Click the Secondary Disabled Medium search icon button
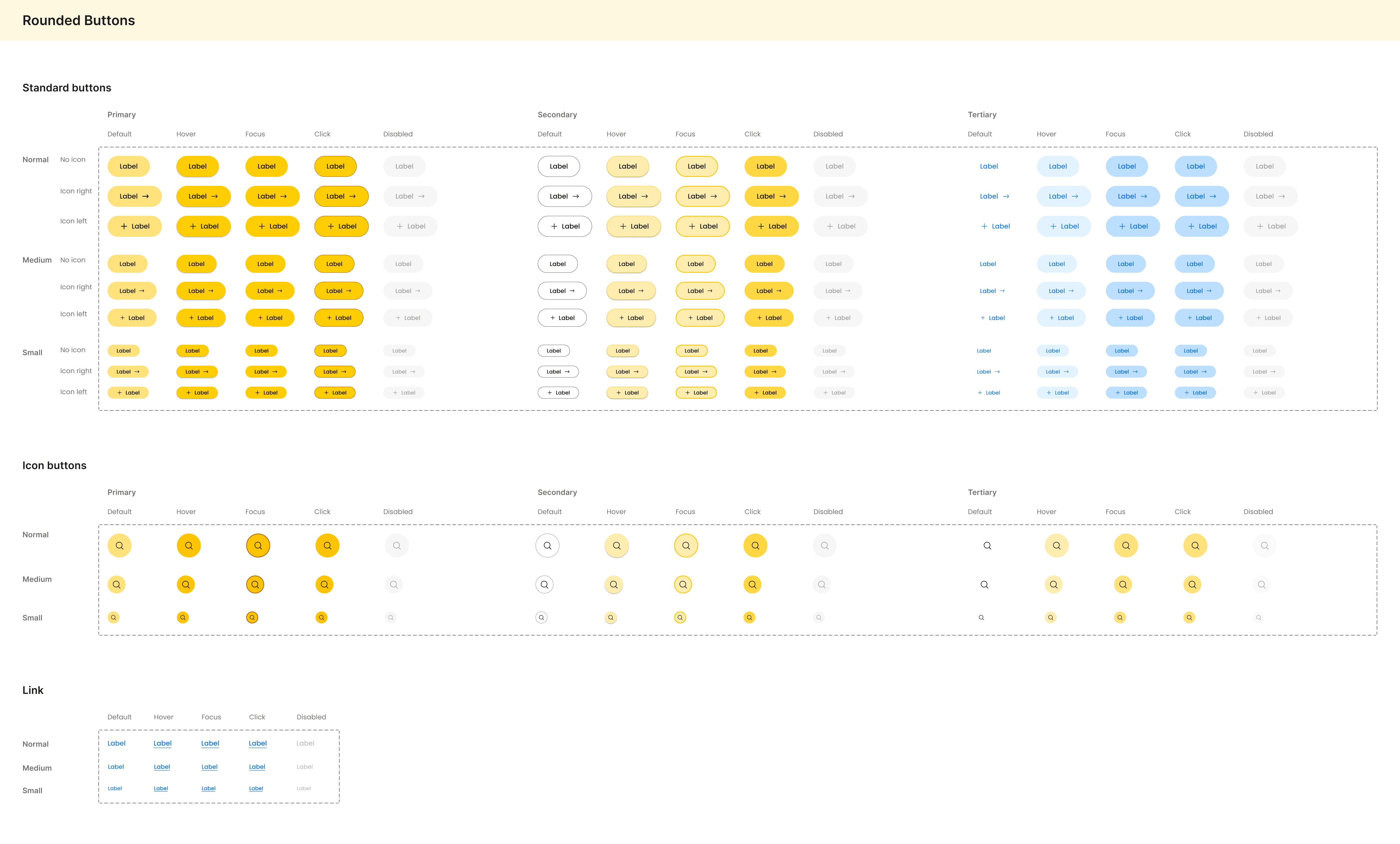Viewport: 1400px width, 844px height. point(822,584)
